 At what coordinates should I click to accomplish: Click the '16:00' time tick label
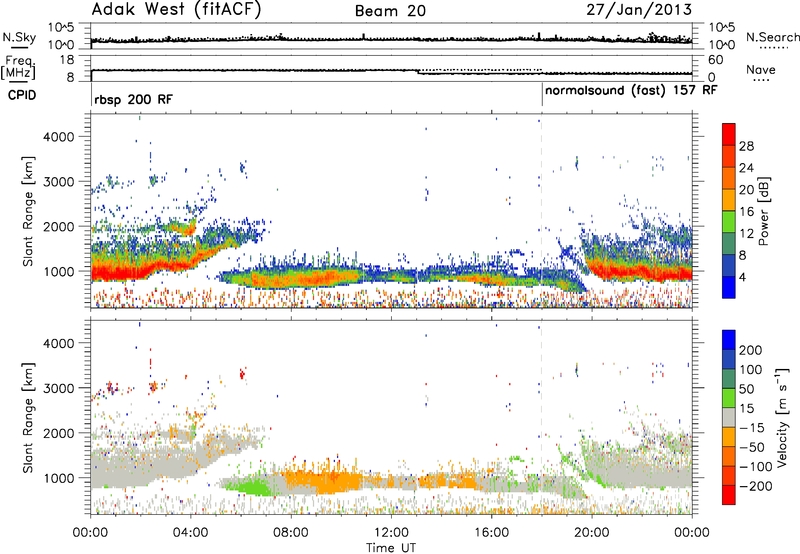(491, 533)
